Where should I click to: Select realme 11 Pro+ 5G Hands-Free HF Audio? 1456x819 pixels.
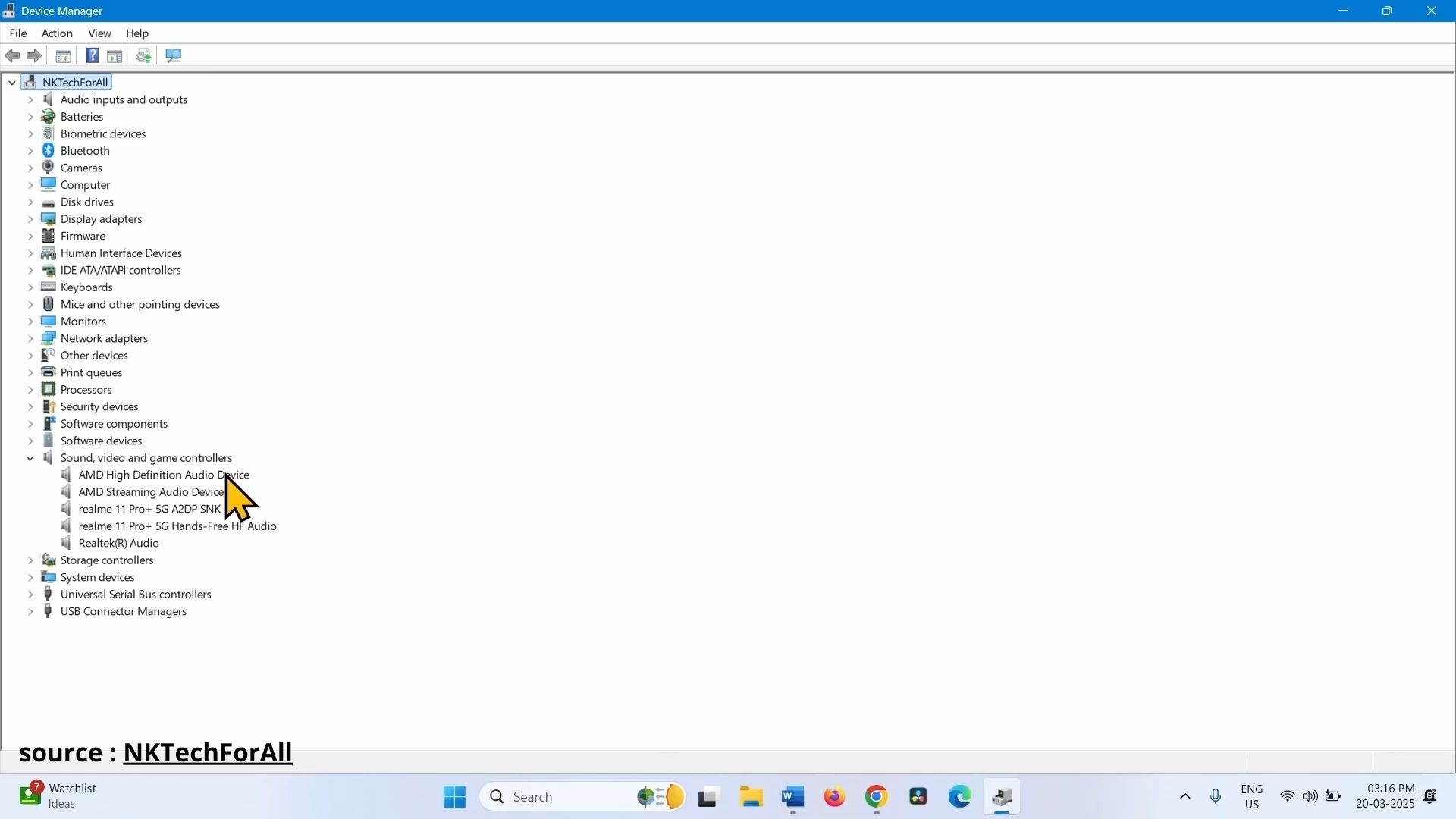(x=177, y=526)
